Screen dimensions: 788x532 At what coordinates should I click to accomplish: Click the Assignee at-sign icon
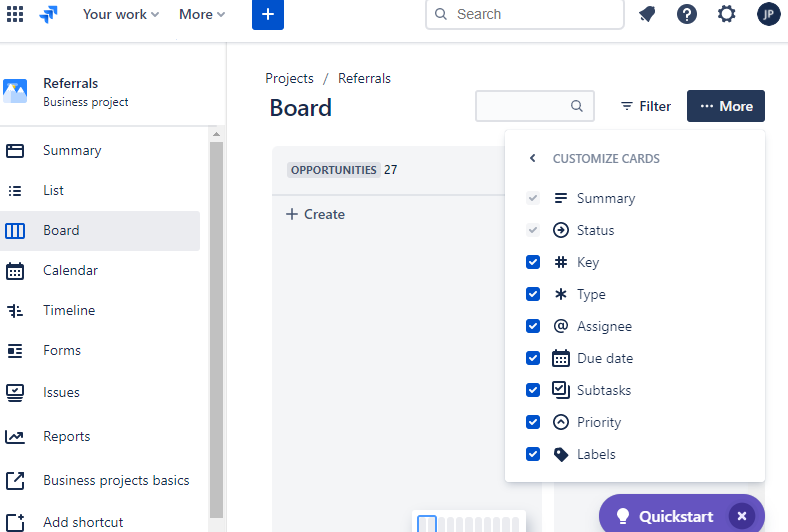point(561,326)
